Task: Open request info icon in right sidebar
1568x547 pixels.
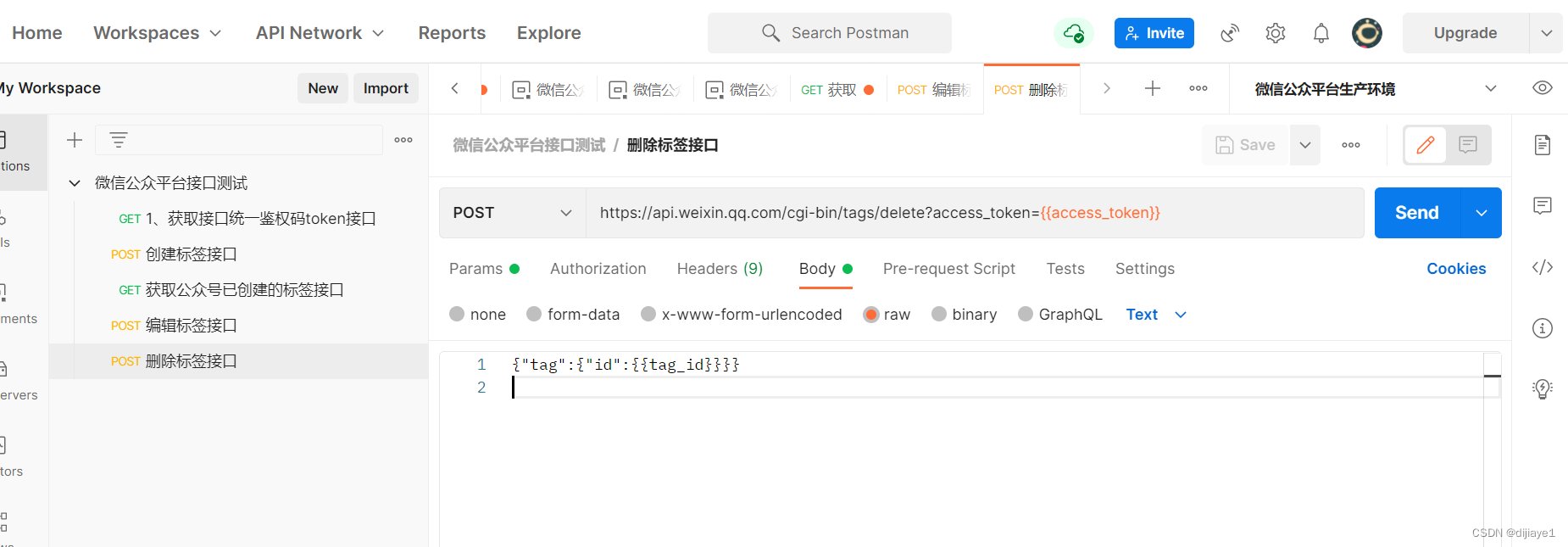Action: [1543, 328]
